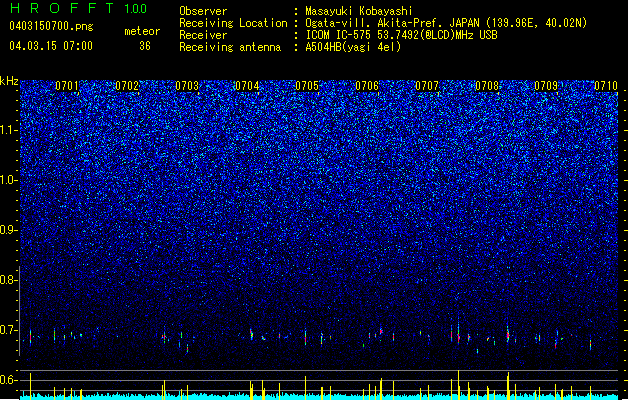This screenshot has height=400, width=629.
Task: Click the 0707 time marker
Action: coord(427,86)
